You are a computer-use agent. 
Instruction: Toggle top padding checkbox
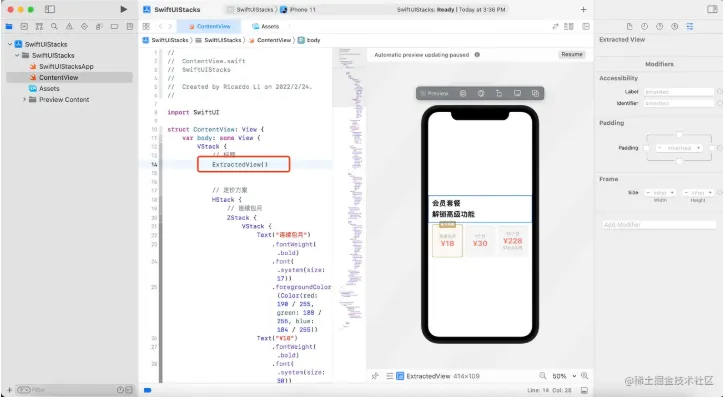pos(679,135)
